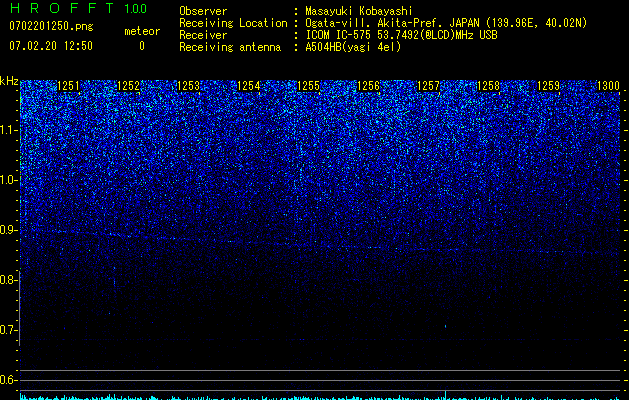Click the kHz axis unit label
This screenshot has width=629, height=400.
coord(9,81)
